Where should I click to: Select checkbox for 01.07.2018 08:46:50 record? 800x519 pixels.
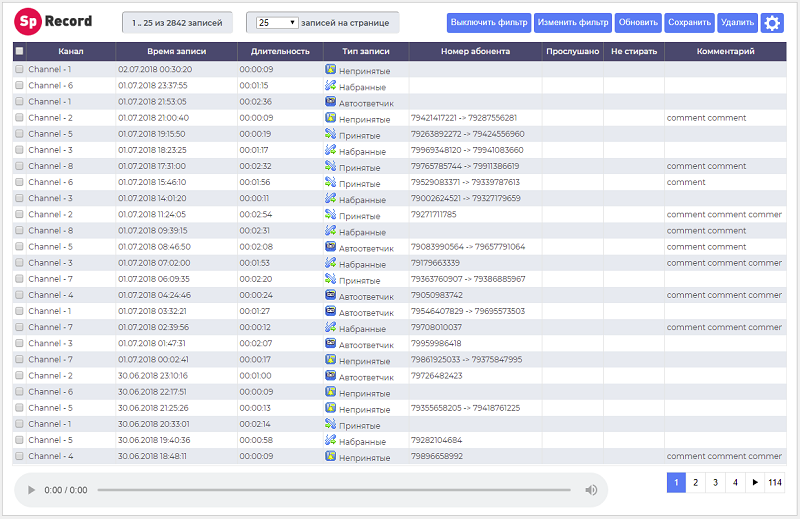coord(20,247)
